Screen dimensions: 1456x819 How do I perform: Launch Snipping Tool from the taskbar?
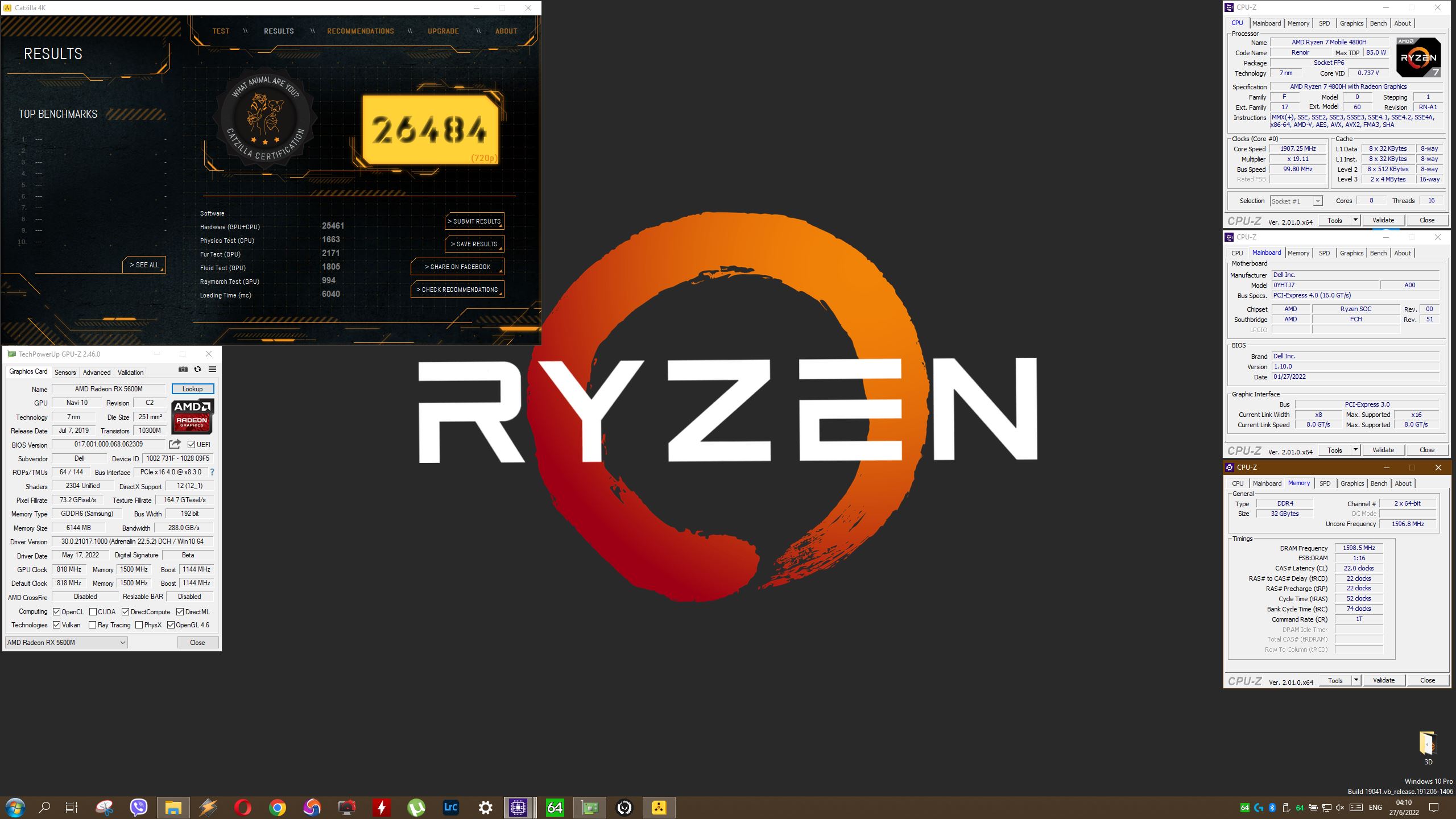pos(105,808)
